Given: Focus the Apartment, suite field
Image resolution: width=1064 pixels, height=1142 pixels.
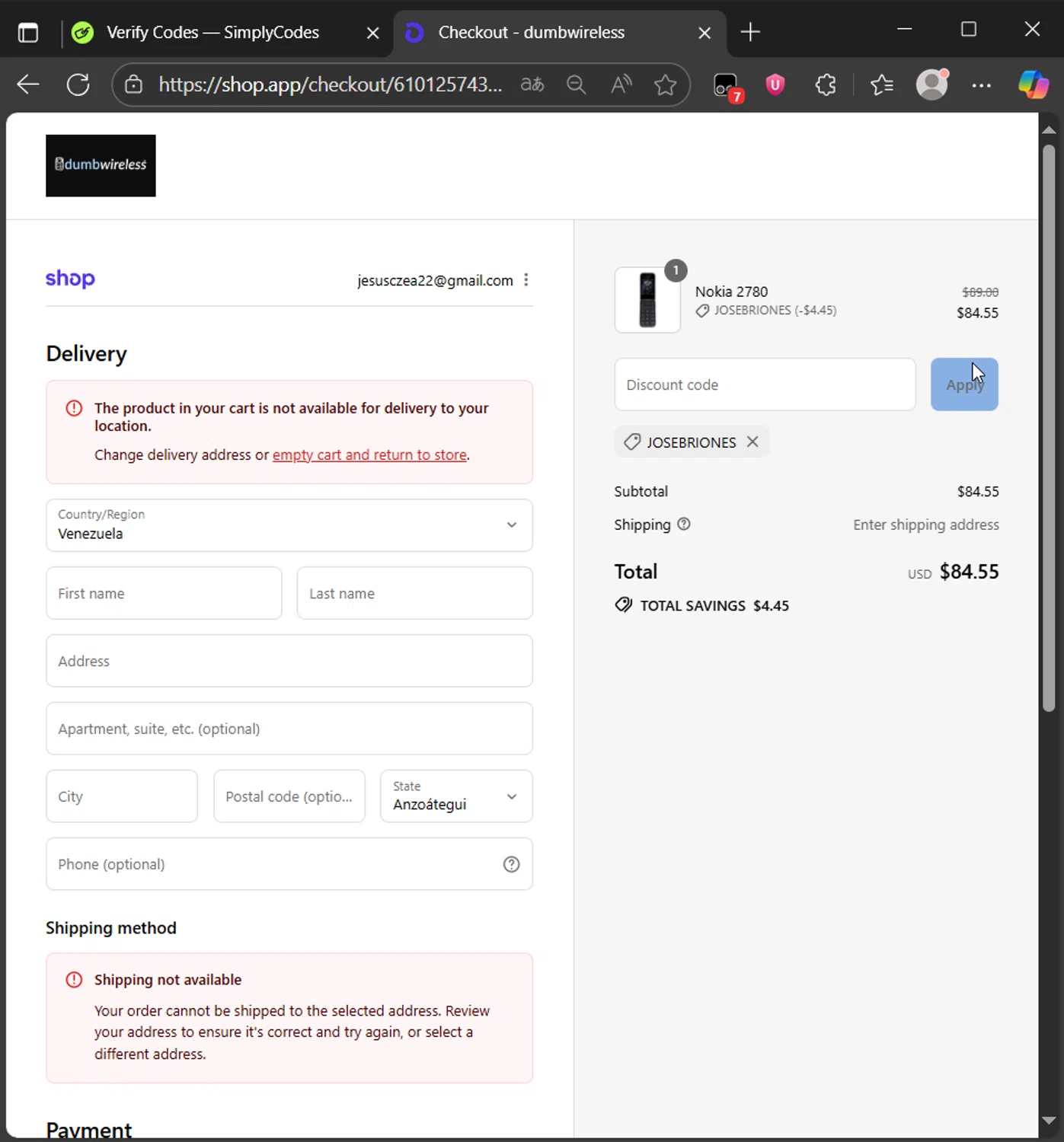Looking at the screenshot, I should [289, 729].
